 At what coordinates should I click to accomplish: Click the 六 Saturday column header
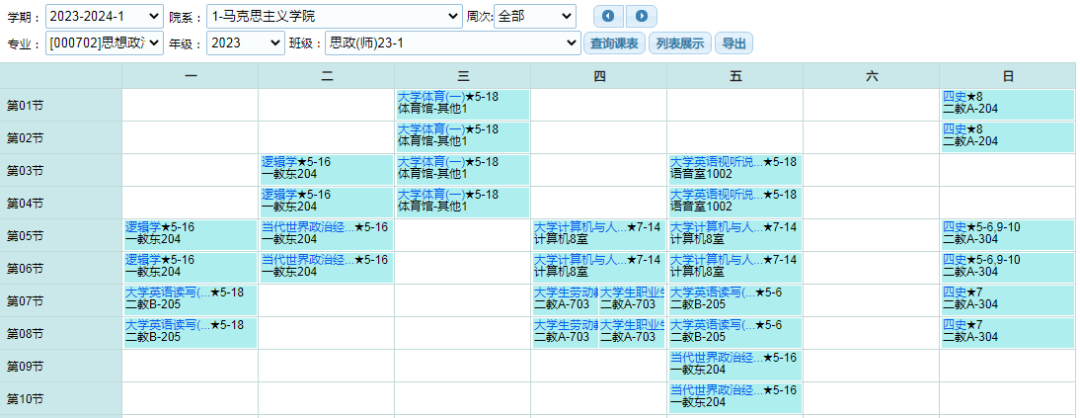pos(871,76)
